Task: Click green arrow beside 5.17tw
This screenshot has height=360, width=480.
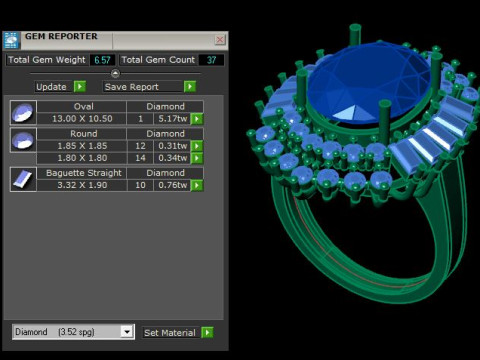Action: (x=197, y=119)
